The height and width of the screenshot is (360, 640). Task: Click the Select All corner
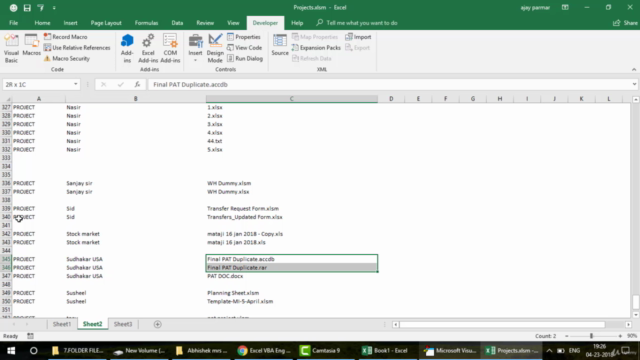pos(6,99)
